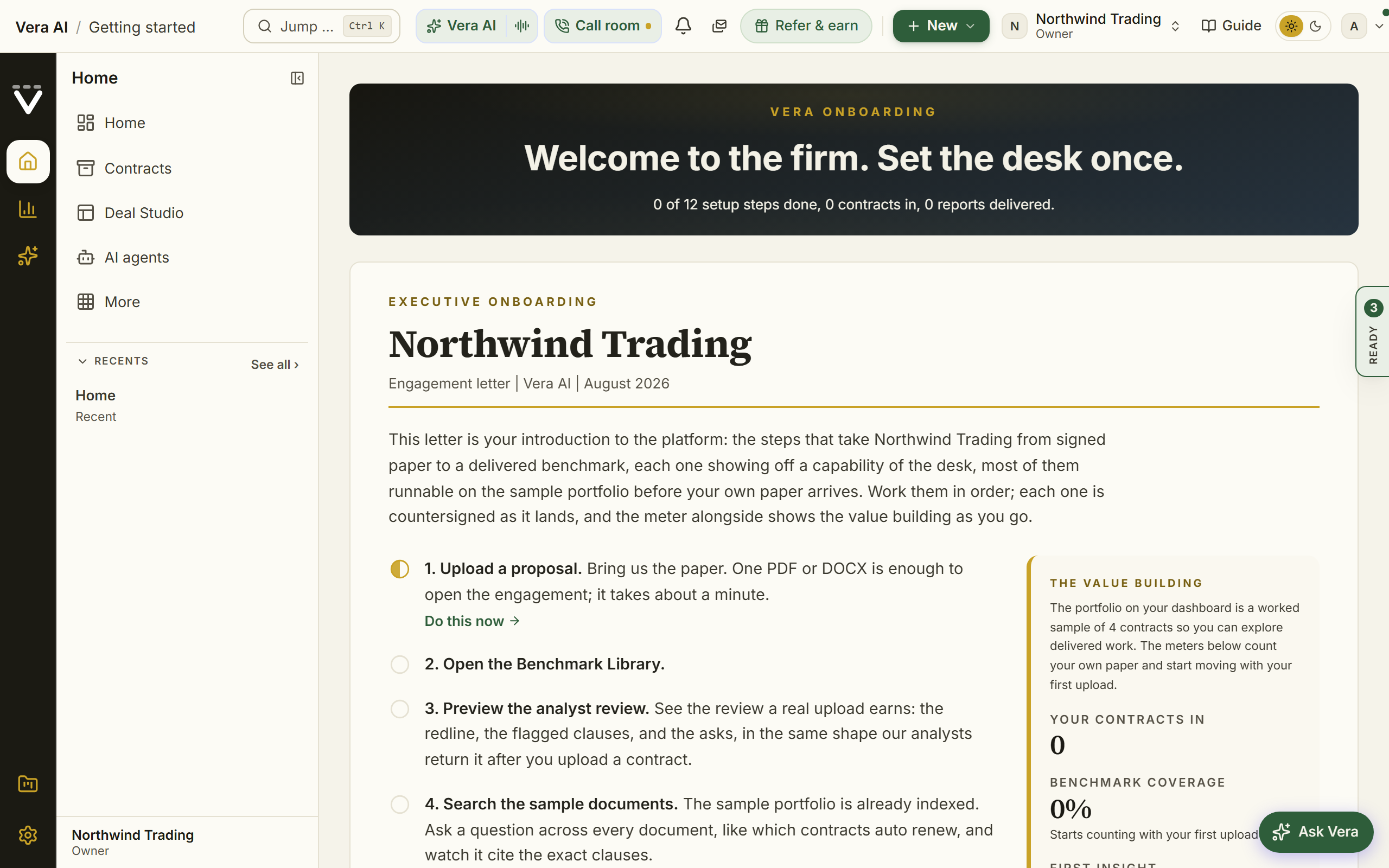Switch to dark theme moon icon

[x=1316, y=26]
